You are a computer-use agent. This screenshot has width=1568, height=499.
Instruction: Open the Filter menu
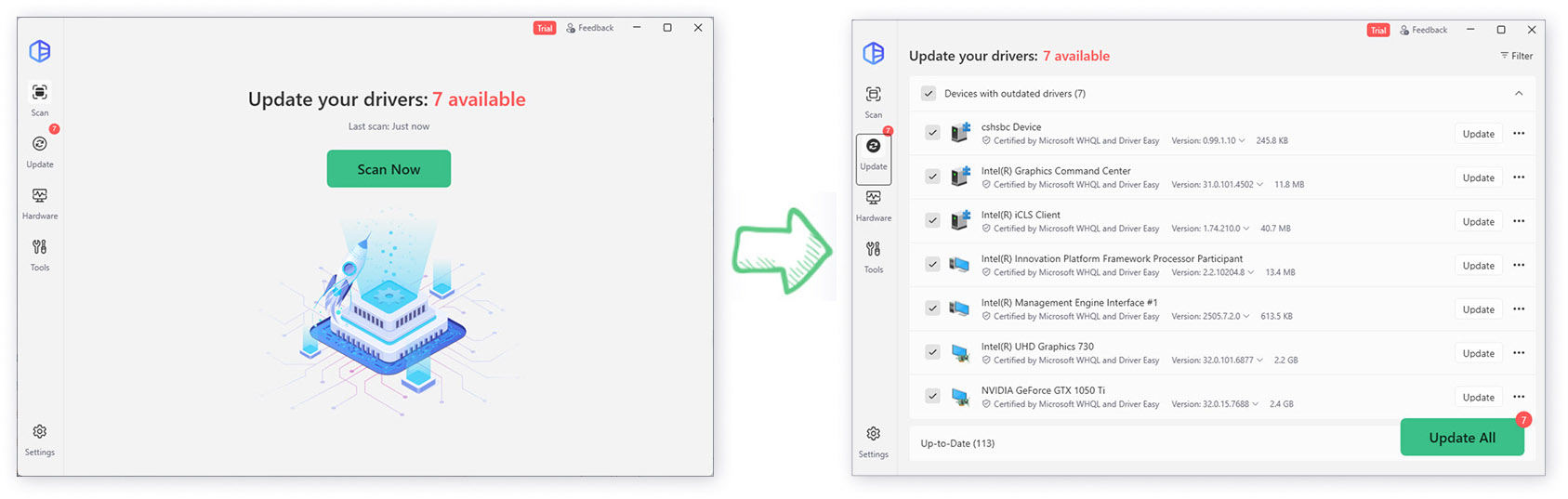coord(1516,56)
